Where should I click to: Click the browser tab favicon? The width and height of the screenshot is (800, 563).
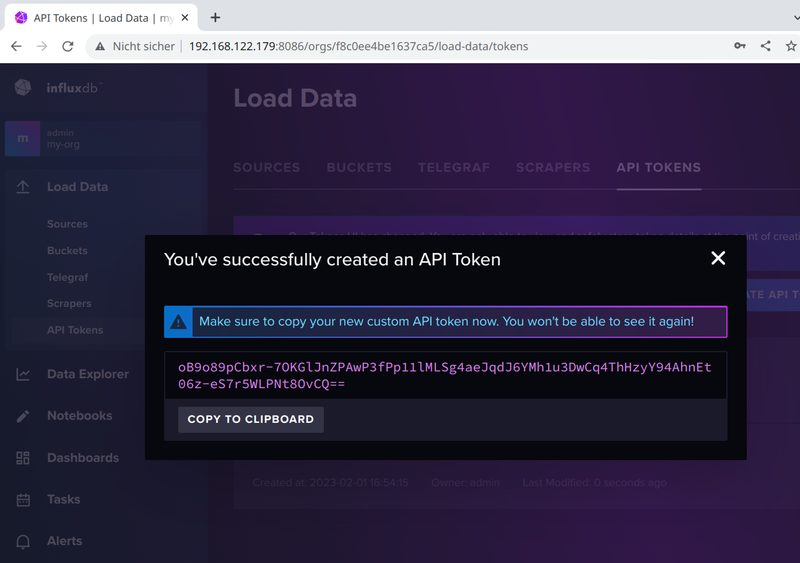[x=21, y=18]
